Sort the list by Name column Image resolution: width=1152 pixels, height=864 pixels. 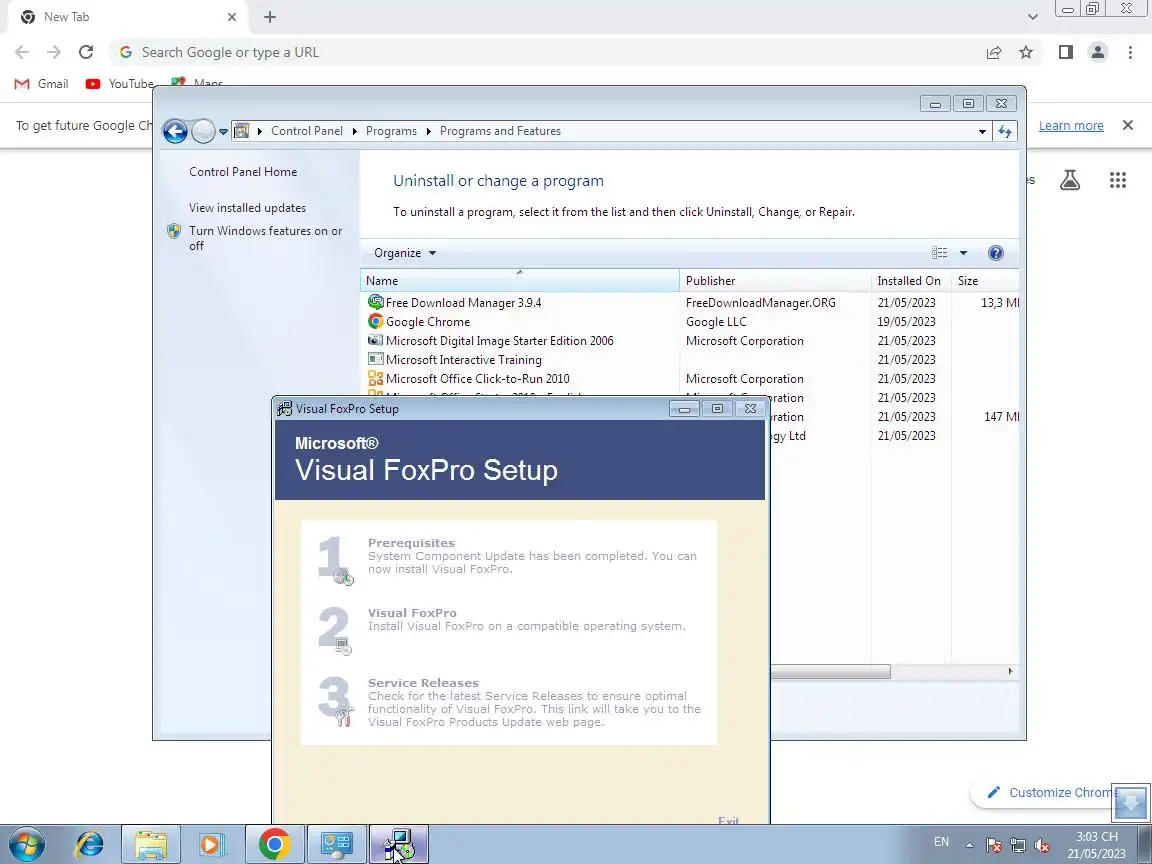click(520, 281)
